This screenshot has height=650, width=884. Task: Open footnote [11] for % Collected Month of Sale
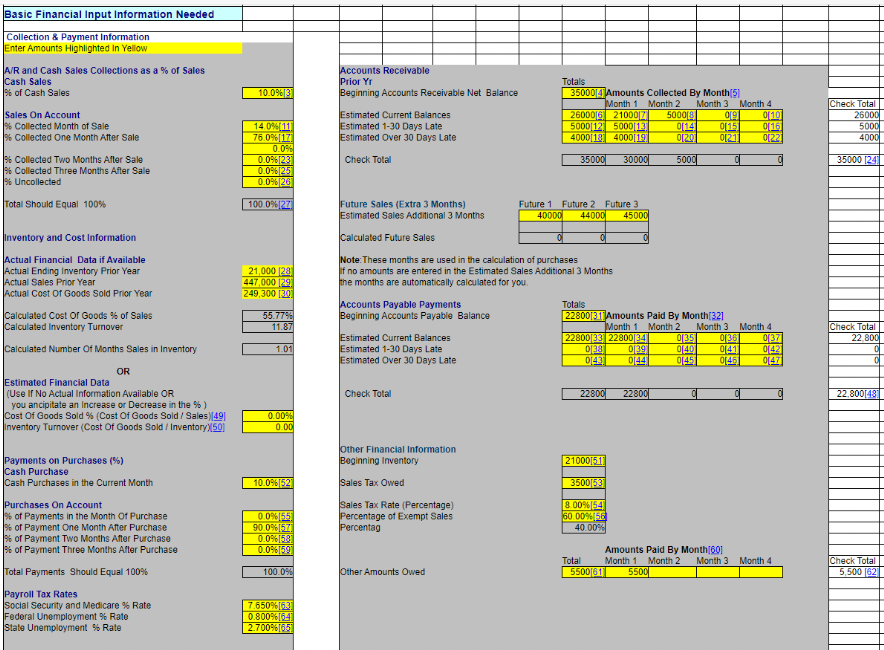click(x=286, y=126)
